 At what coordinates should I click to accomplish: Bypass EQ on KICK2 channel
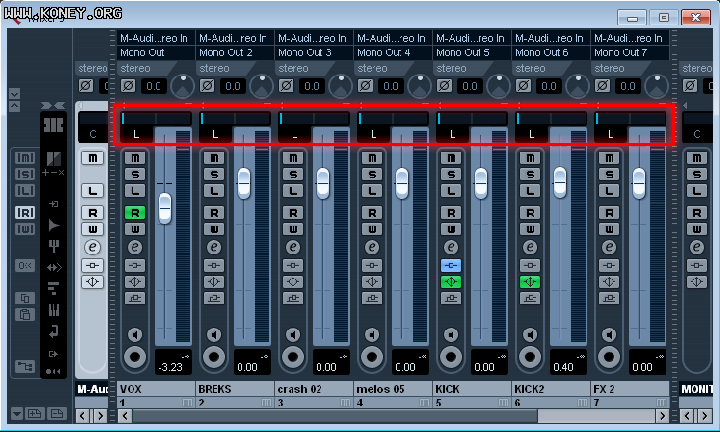point(530,282)
